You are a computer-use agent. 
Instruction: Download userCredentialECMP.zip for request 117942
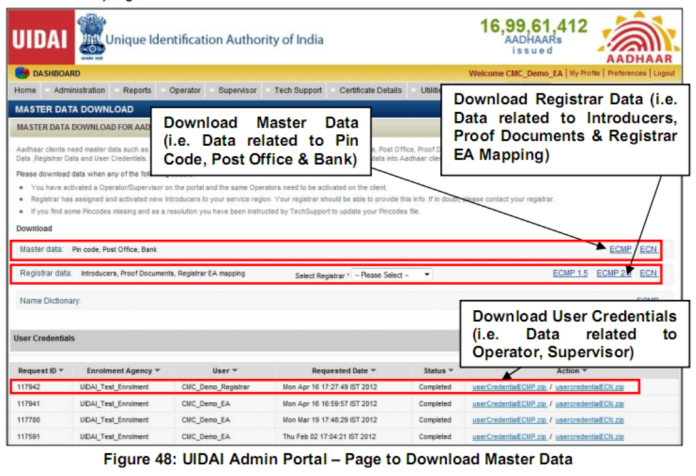(509, 387)
